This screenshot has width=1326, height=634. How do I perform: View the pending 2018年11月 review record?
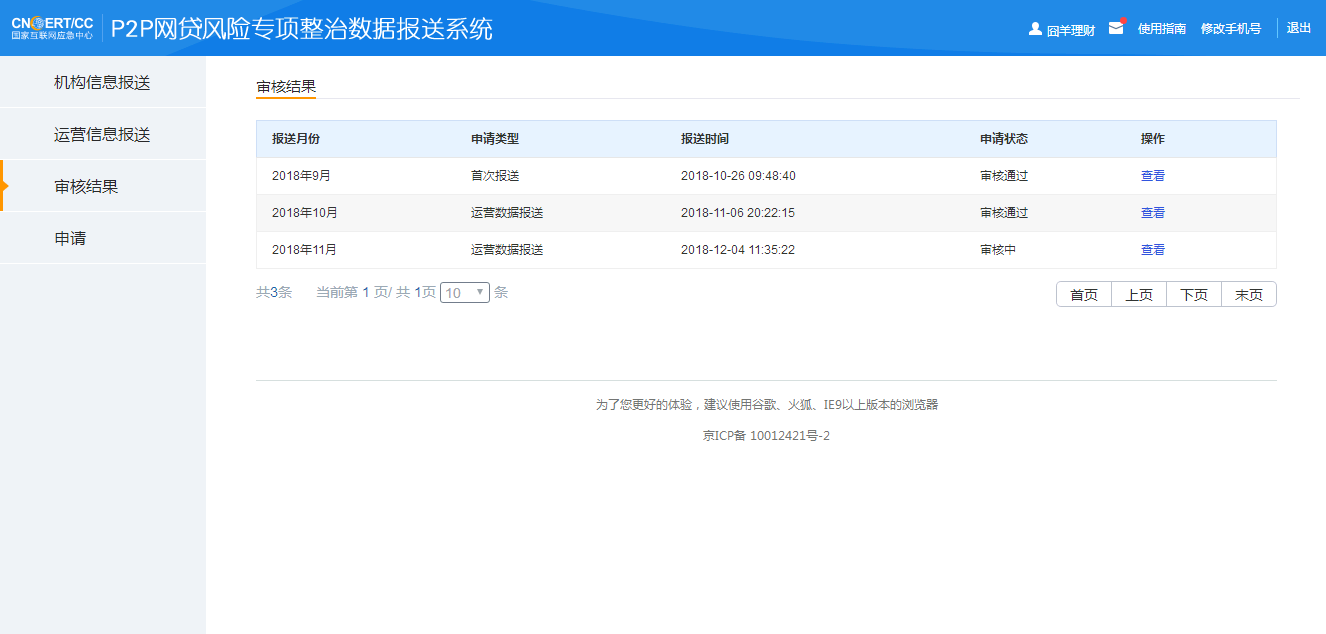1153,249
